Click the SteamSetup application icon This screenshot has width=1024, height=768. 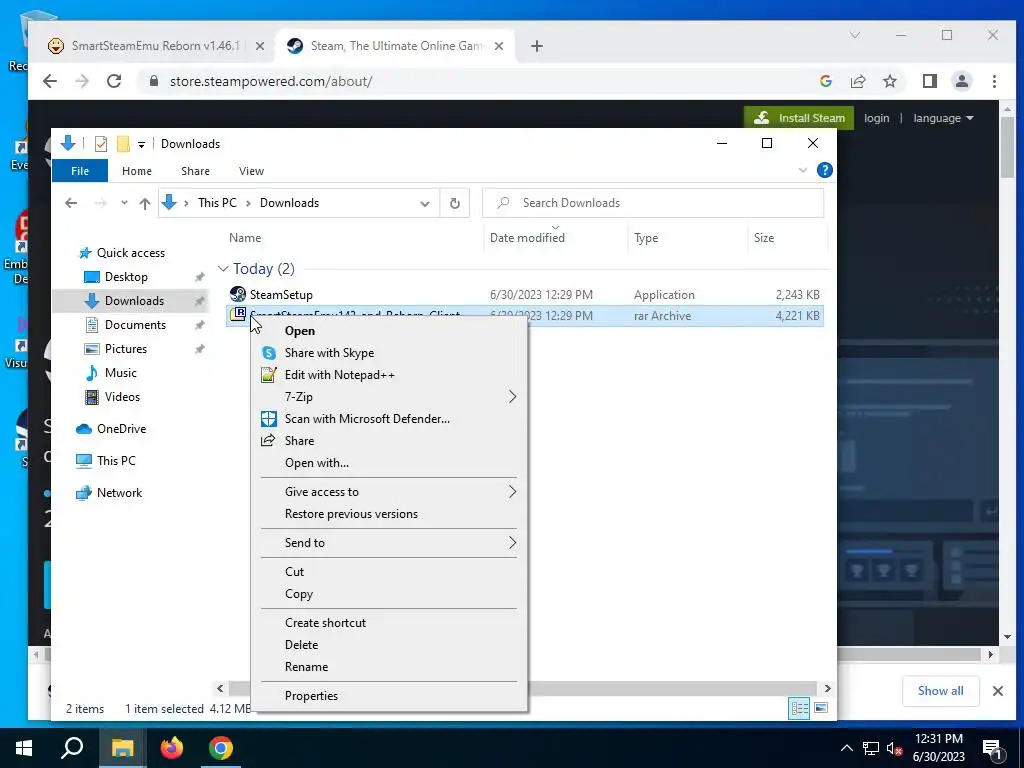click(238, 295)
